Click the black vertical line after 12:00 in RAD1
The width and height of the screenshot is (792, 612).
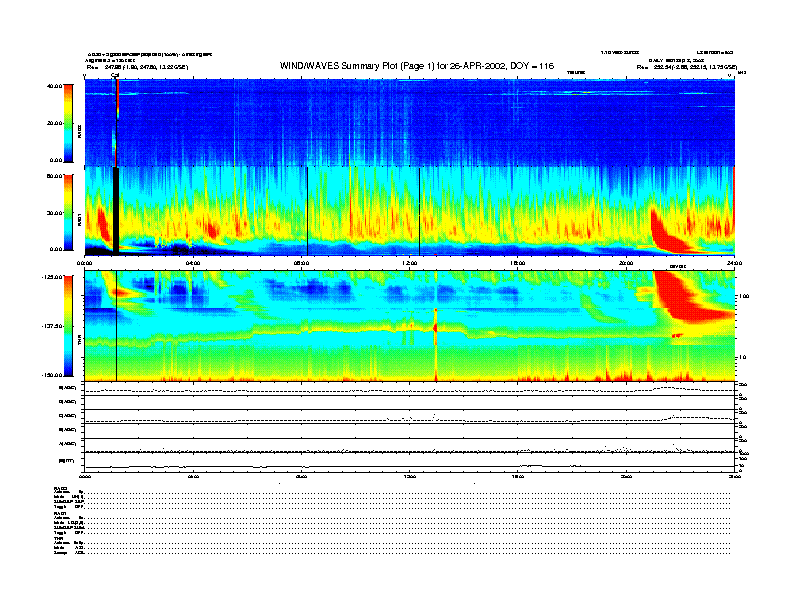tap(419, 211)
